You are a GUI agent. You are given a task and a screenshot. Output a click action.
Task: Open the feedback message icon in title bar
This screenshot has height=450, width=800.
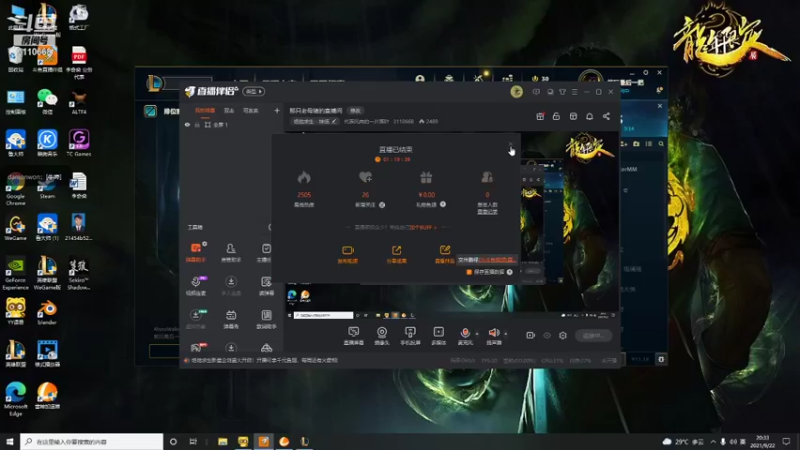coord(536,92)
